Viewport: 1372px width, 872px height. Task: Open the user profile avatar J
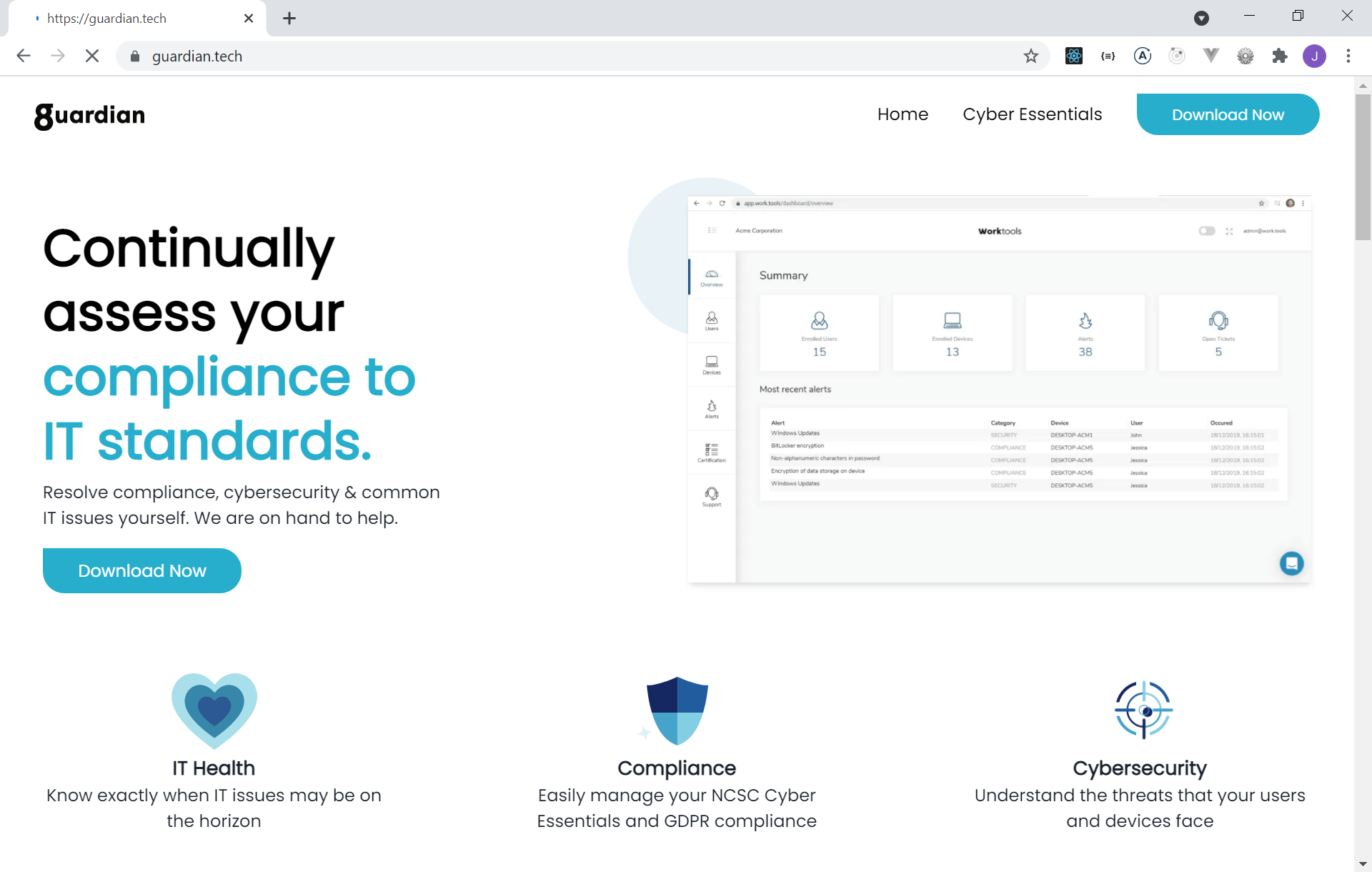click(1314, 56)
